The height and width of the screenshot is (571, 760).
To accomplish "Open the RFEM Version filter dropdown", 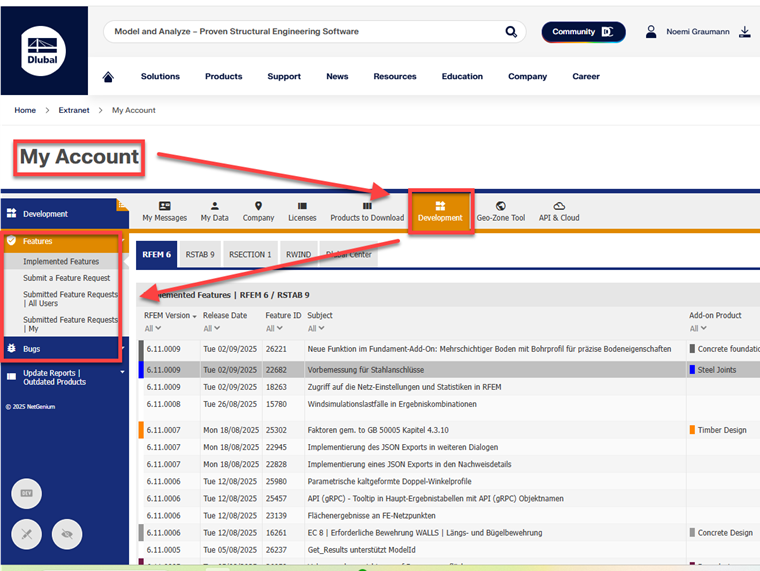I will click(x=153, y=329).
